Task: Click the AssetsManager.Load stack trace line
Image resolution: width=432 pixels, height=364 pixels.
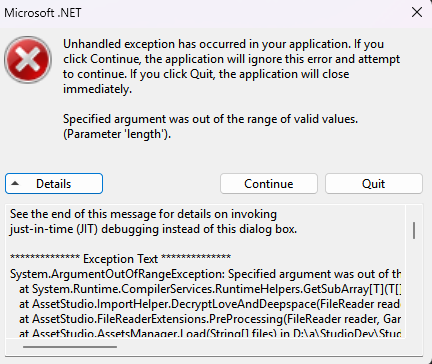Action: click(x=210, y=333)
